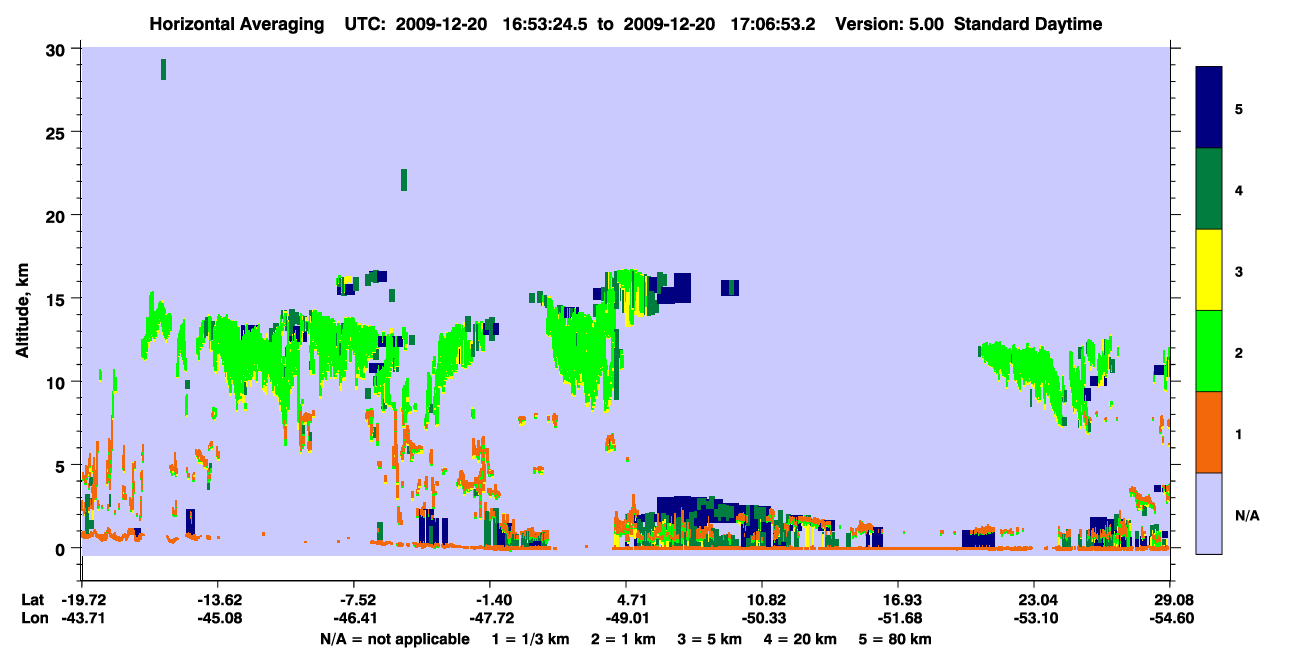
Task: Click latitude value -7.52
Action: click(356, 600)
